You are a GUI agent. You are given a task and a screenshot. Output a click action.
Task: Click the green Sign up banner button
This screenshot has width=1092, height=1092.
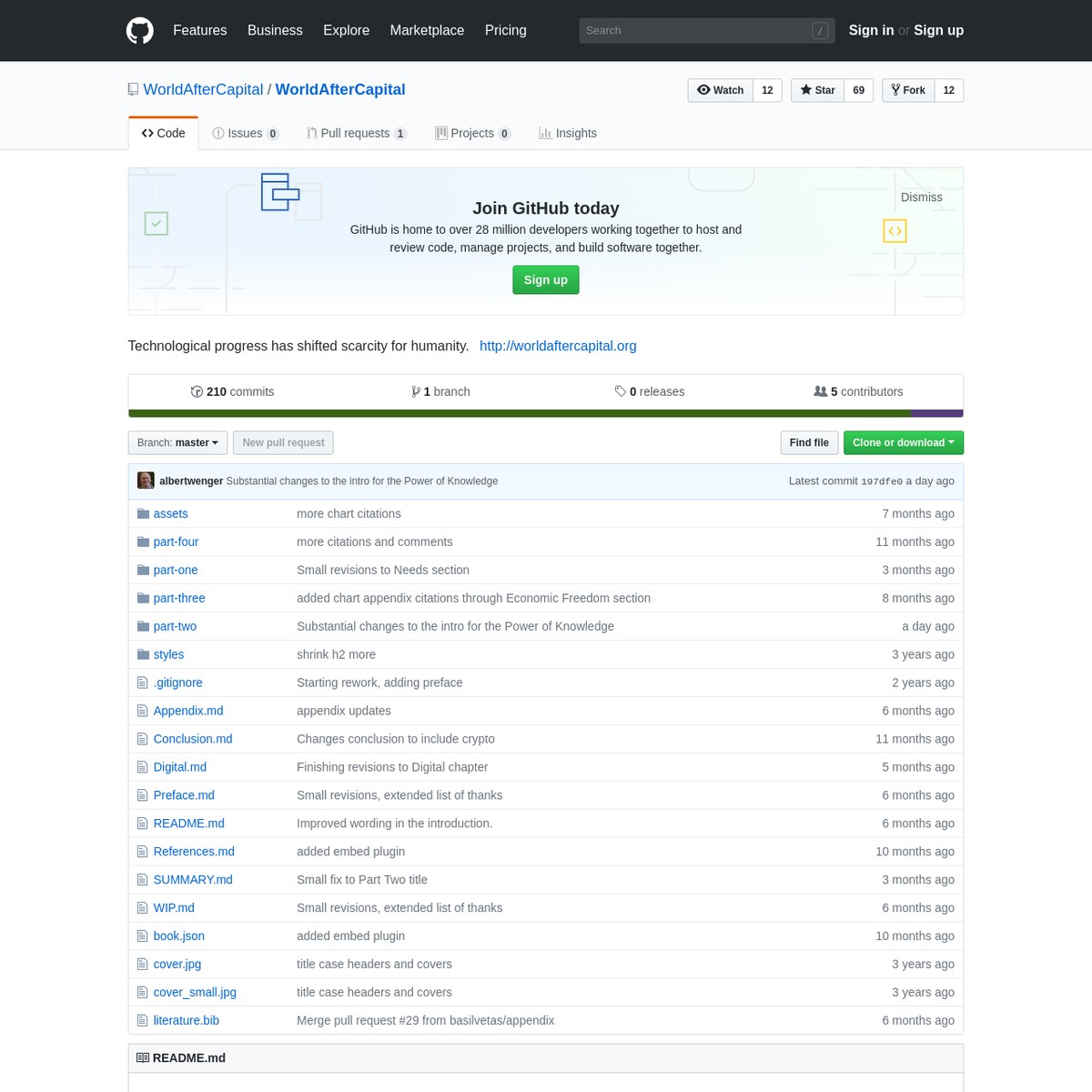click(546, 279)
